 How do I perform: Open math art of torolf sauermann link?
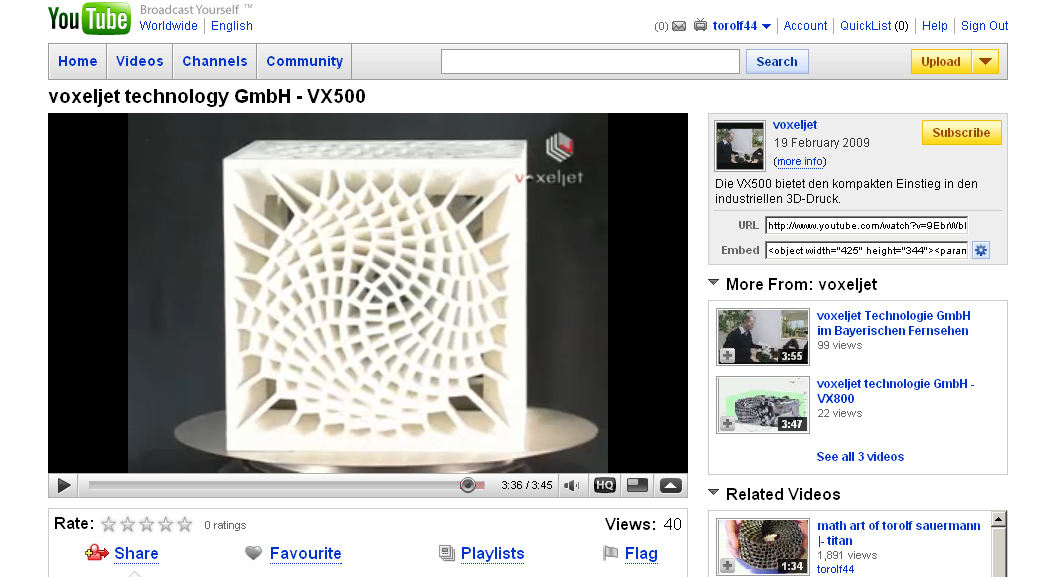pos(899,533)
